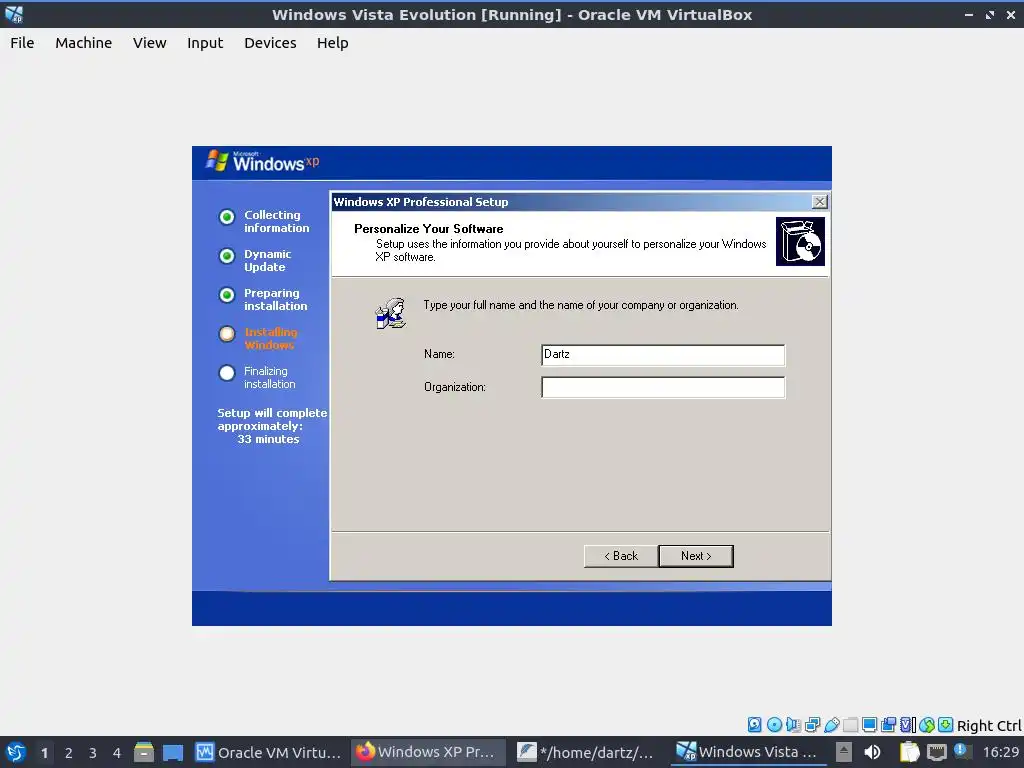
Task: Click the CPU virtualization indicator icon
Action: (908, 724)
